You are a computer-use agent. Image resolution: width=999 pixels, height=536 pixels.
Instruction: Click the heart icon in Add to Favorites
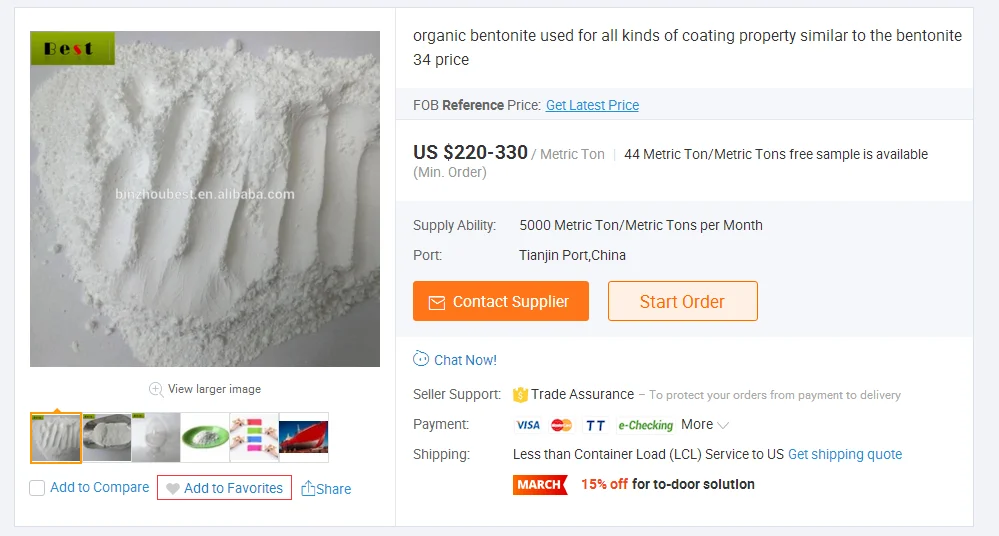172,489
